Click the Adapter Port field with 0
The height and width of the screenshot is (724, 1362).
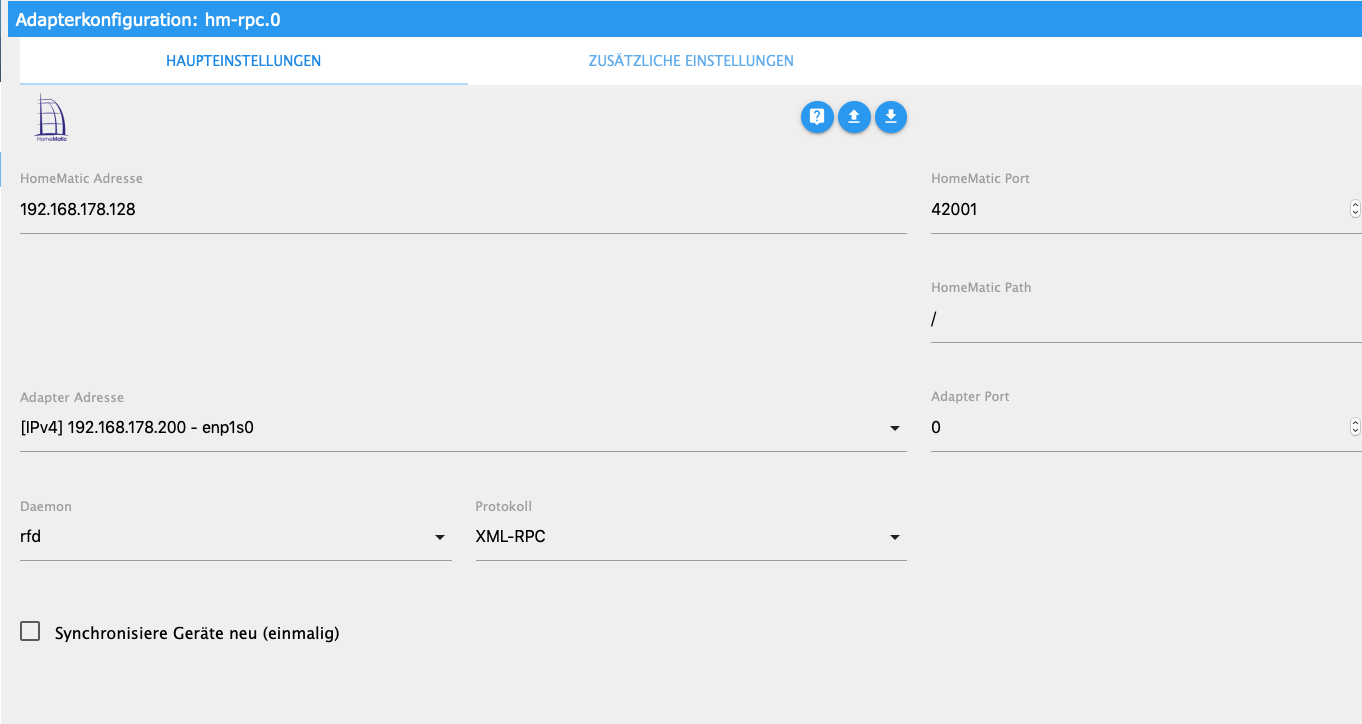pos(1146,428)
